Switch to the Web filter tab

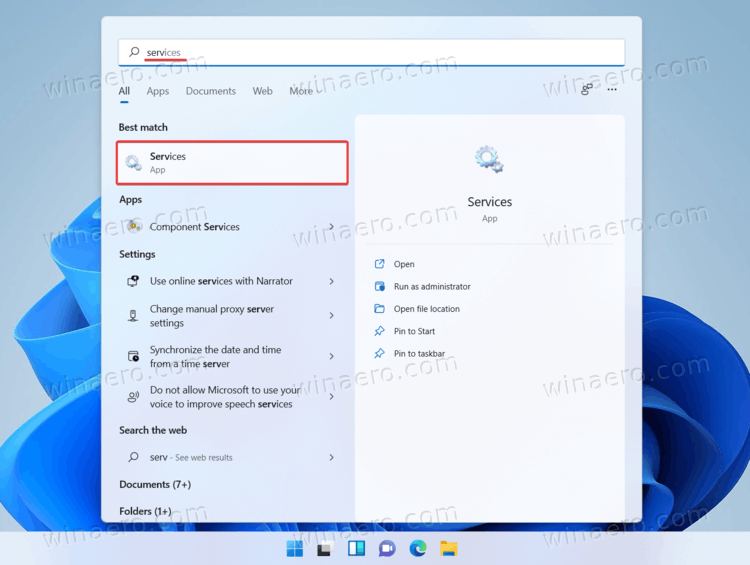tap(262, 91)
